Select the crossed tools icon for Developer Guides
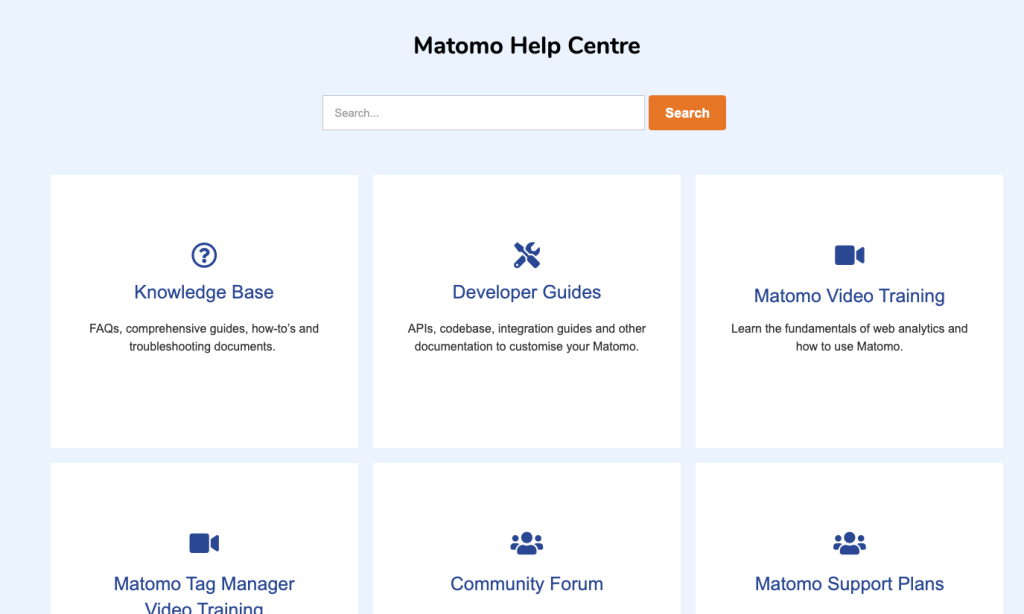 pyautogui.click(x=527, y=255)
